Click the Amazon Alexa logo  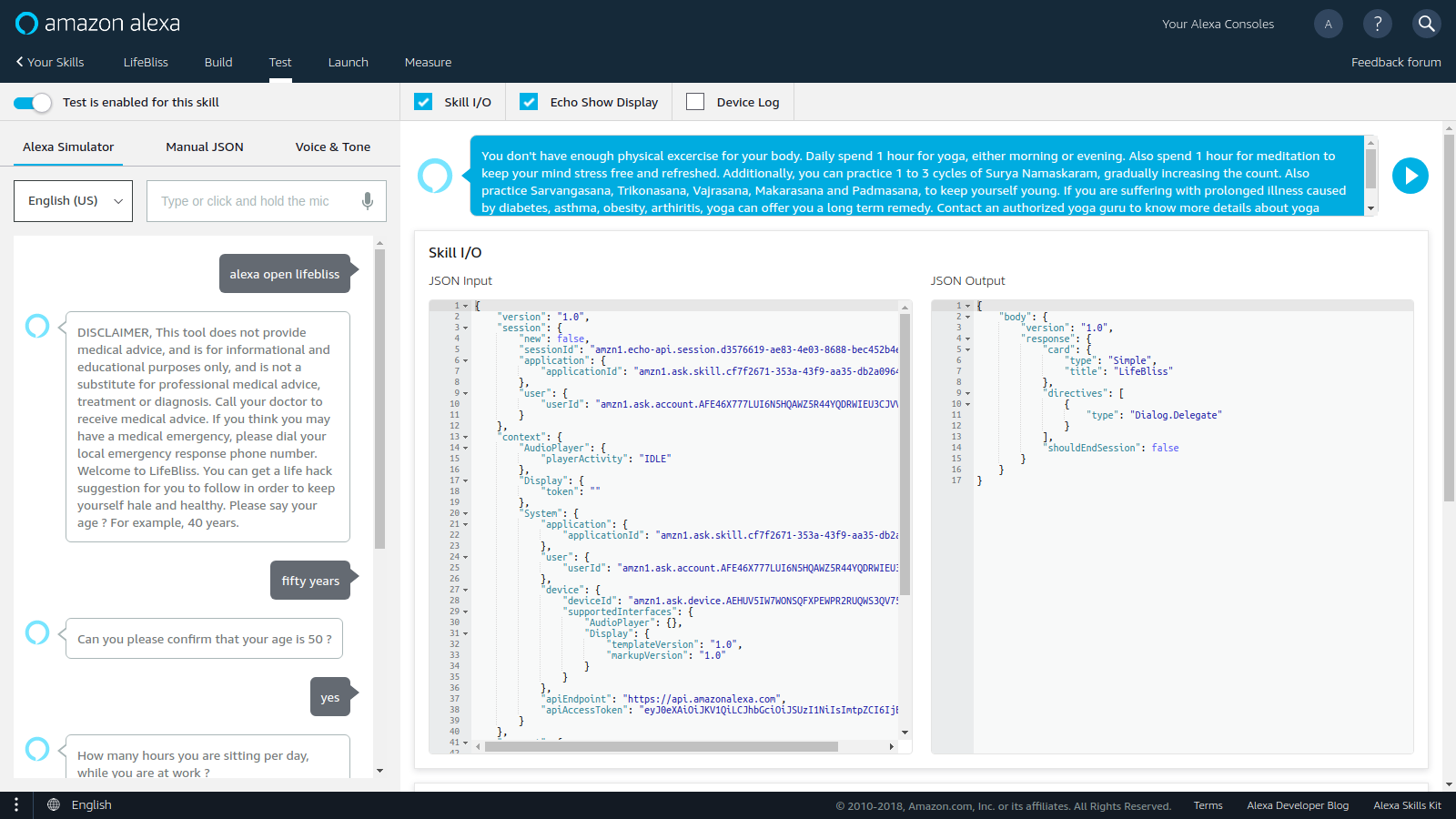98,24
